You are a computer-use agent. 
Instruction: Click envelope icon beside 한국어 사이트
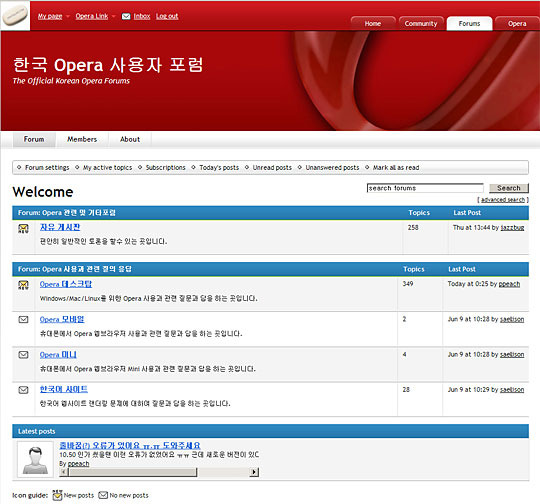23,390
